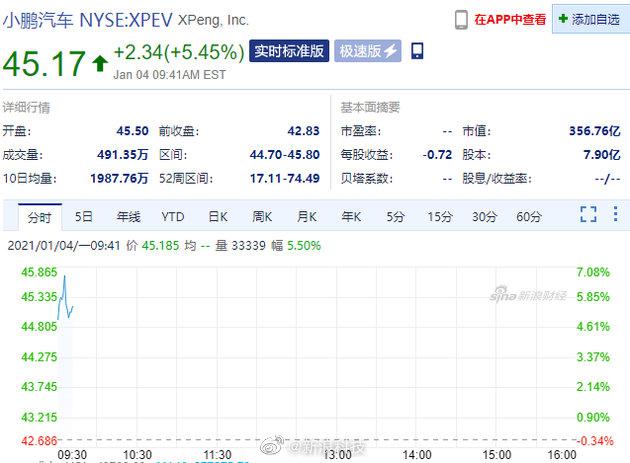Click the 16:00 time axis label

(562, 455)
